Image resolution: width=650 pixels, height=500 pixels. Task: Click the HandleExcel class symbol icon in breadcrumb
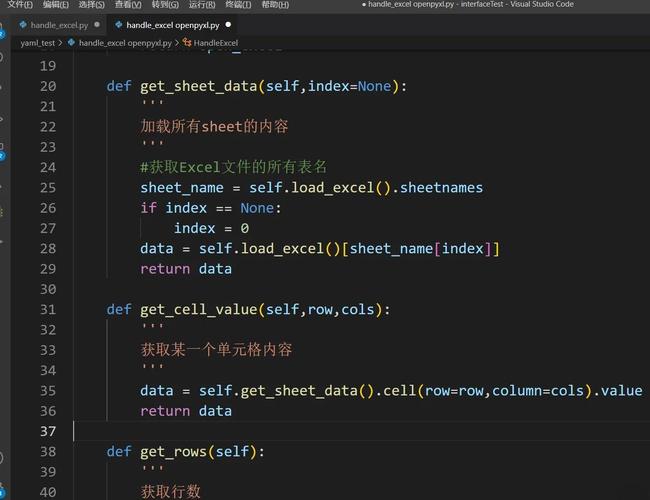187,42
